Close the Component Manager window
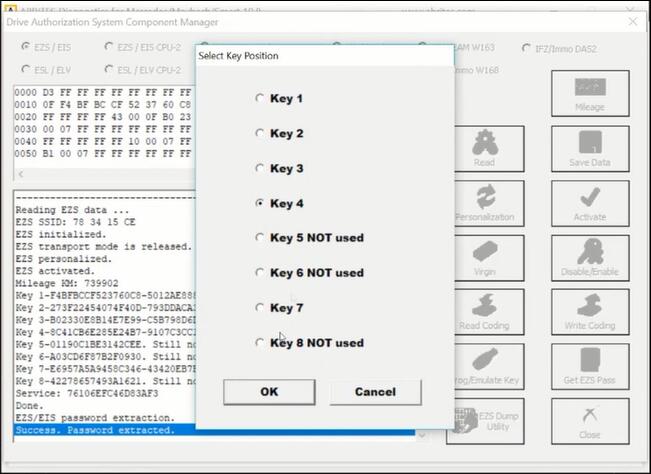This screenshot has width=651, height=474. (x=633, y=22)
